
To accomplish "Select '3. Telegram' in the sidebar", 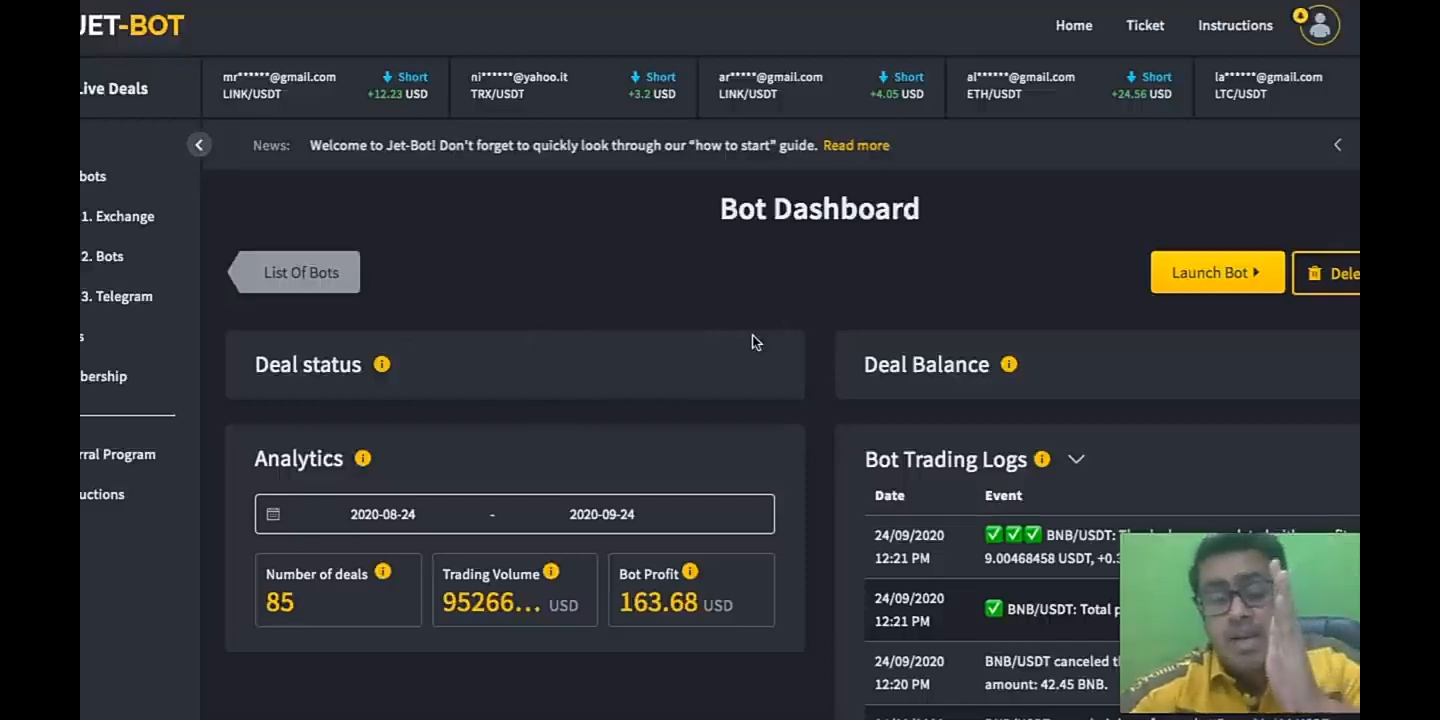I will click(116, 296).
